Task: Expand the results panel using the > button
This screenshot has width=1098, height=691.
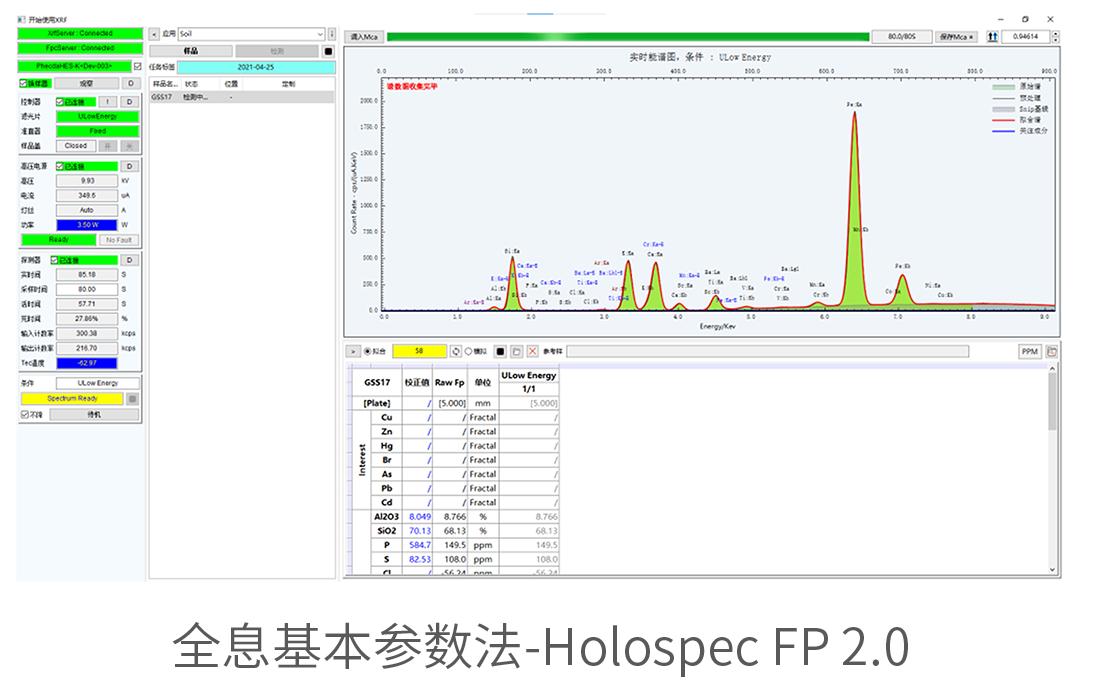Action: 352,352
